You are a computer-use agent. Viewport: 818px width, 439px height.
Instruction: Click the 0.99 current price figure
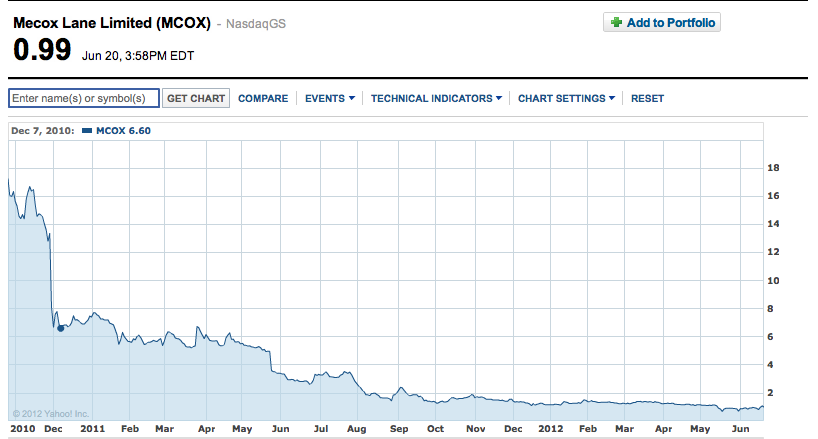(x=39, y=50)
